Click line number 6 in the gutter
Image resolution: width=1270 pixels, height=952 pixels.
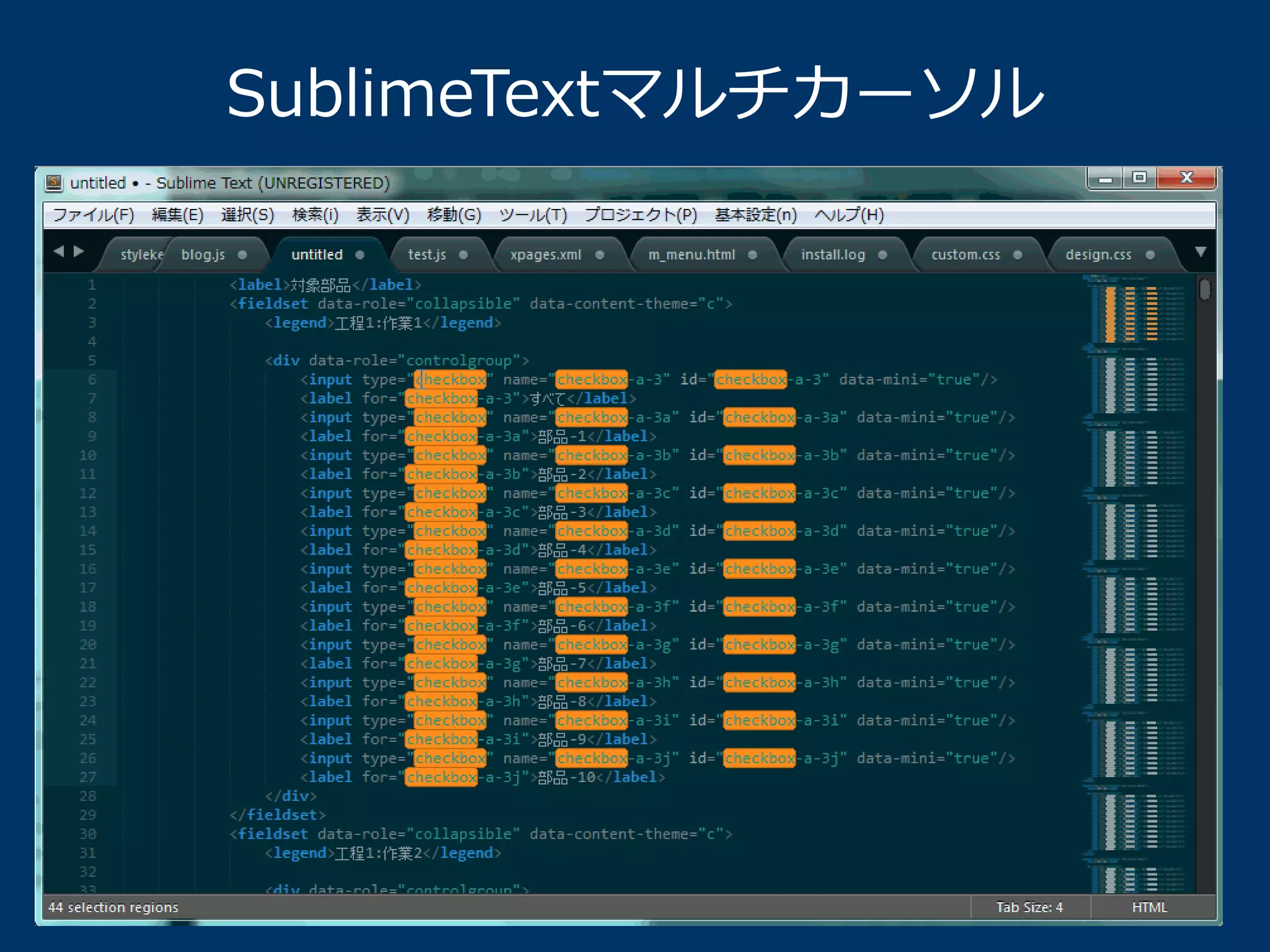pos(92,379)
